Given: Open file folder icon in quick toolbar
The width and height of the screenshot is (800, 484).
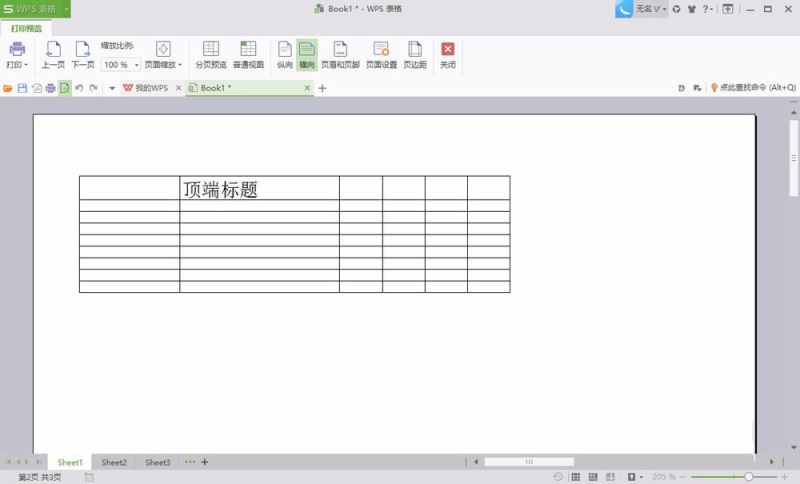Looking at the screenshot, I should tap(8, 88).
